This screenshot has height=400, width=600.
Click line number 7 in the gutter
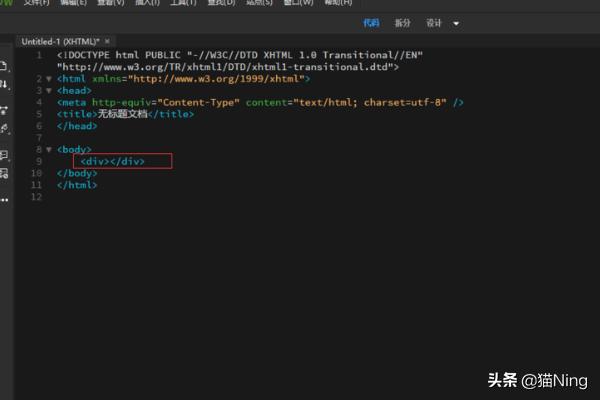[39, 138]
